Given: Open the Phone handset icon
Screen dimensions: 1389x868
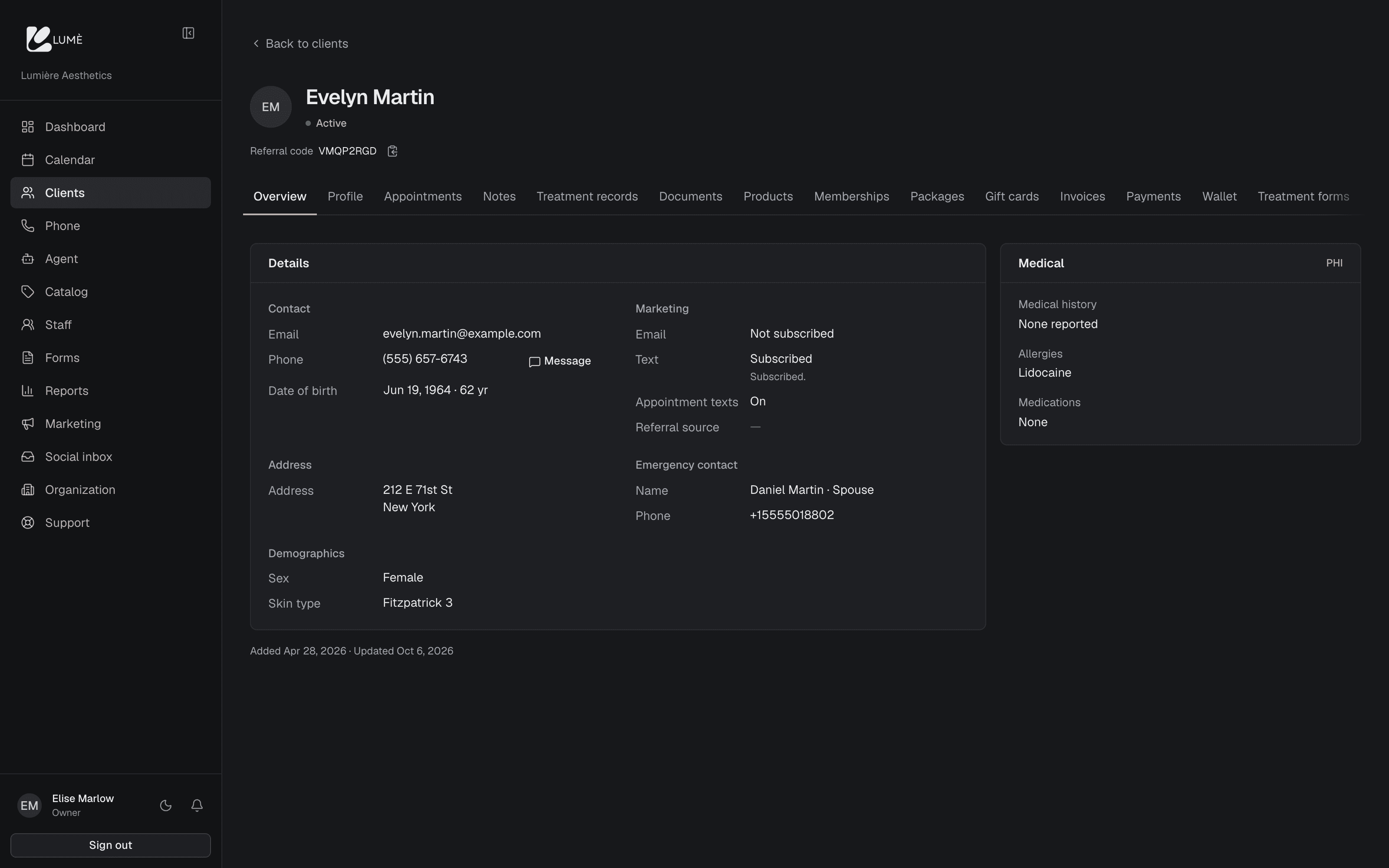Looking at the screenshot, I should 27,226.
